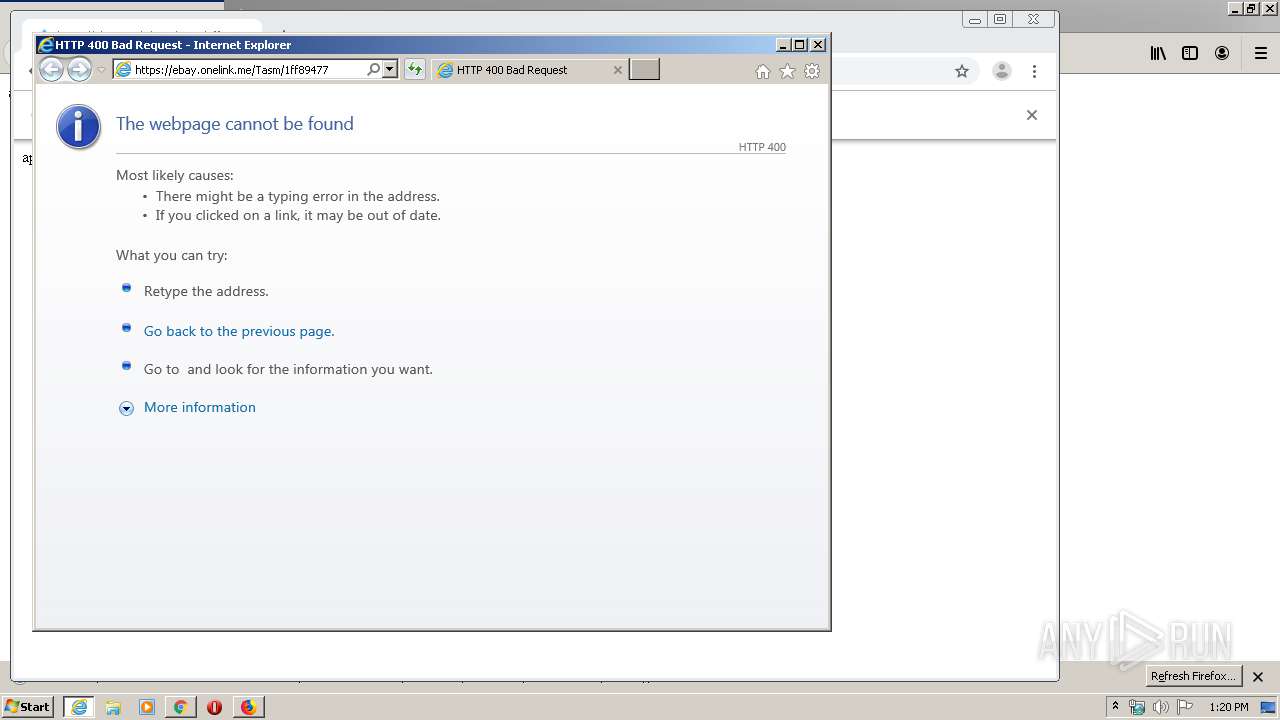1280x720 pixels.
Task: Open the Chrome three-dot menu
Action: 1034,71
